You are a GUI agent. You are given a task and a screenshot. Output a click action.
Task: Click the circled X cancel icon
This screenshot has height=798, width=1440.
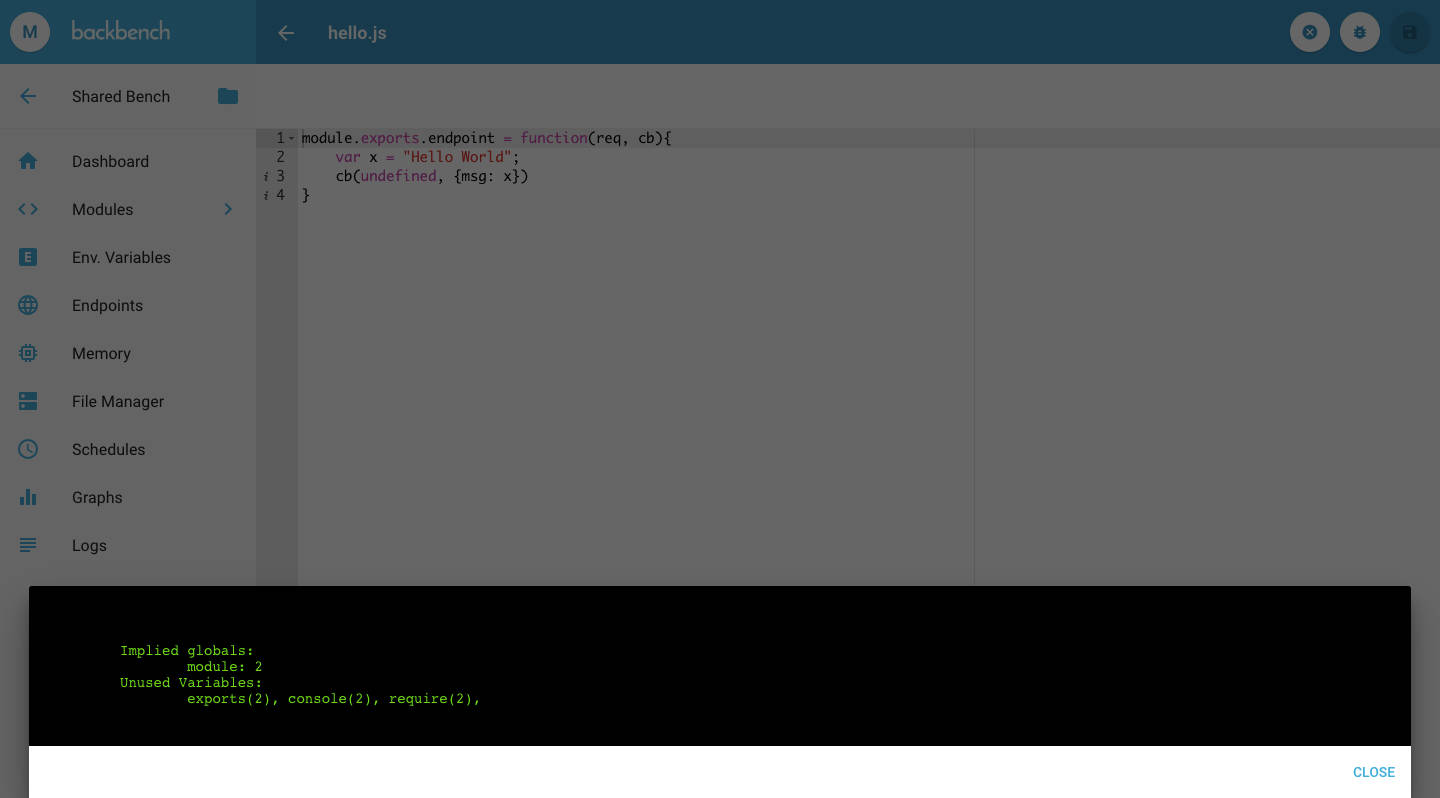1309,32
